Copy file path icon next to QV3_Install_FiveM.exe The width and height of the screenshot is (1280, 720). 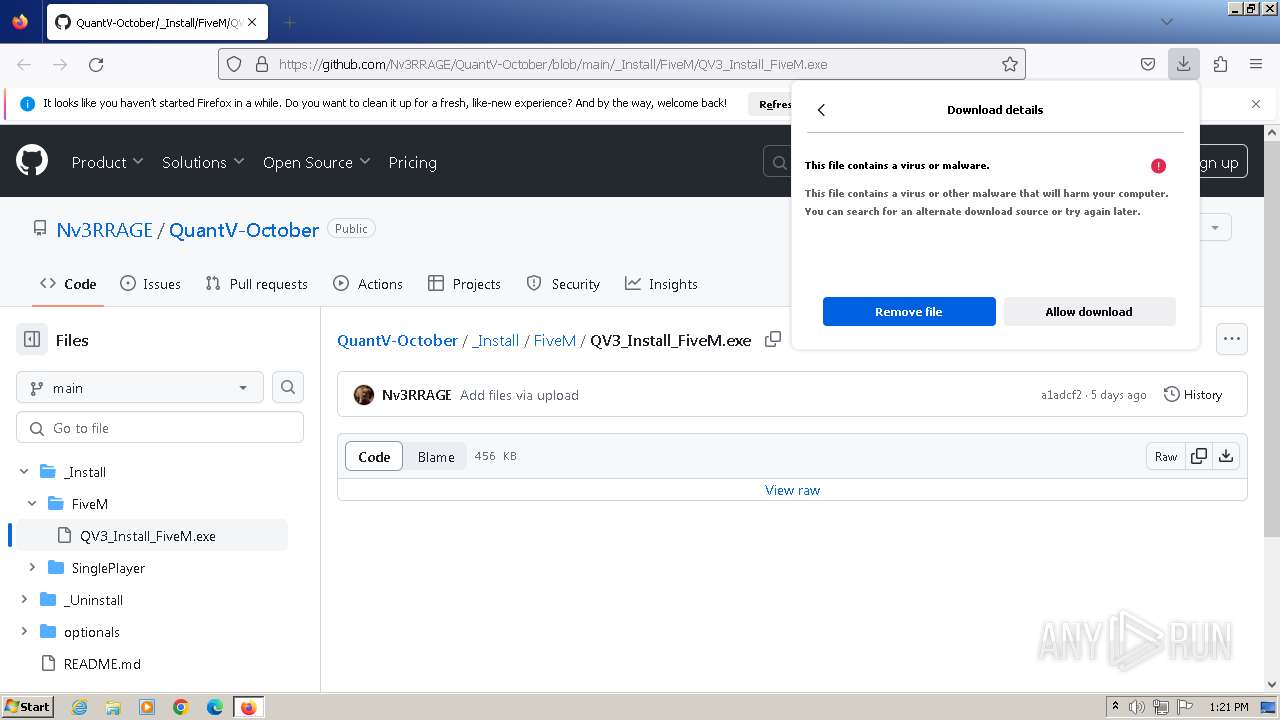tap(773, 340)
